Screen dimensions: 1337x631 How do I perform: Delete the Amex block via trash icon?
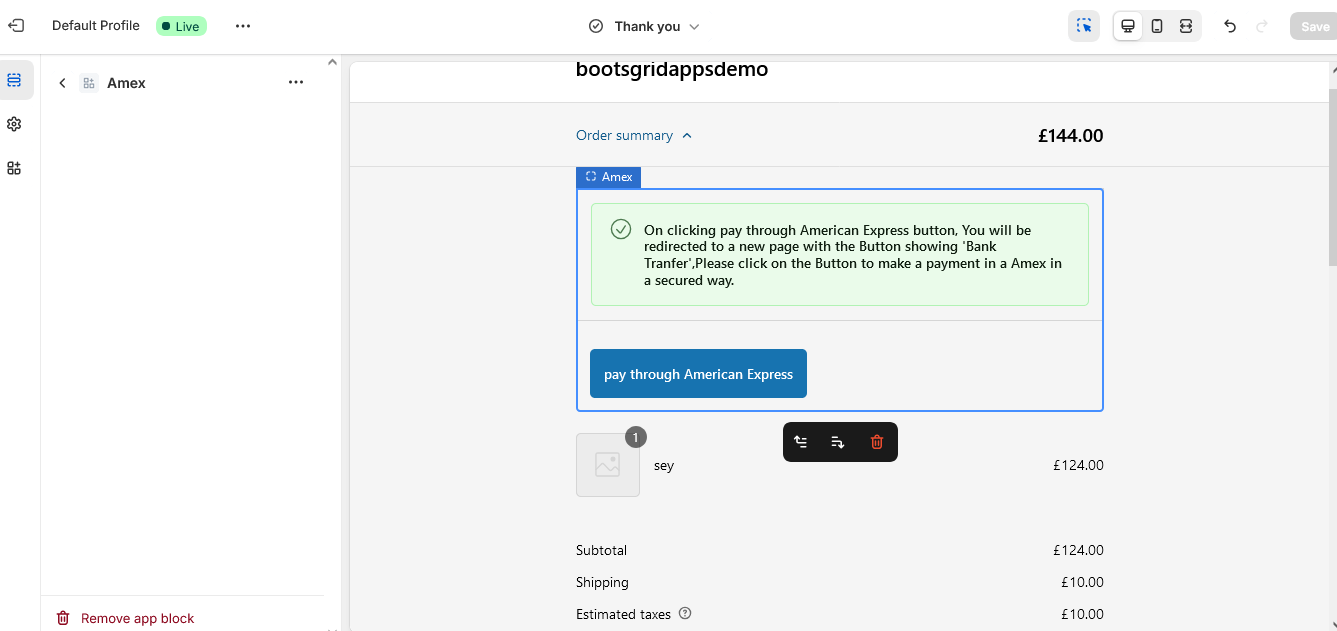(877, 442)
